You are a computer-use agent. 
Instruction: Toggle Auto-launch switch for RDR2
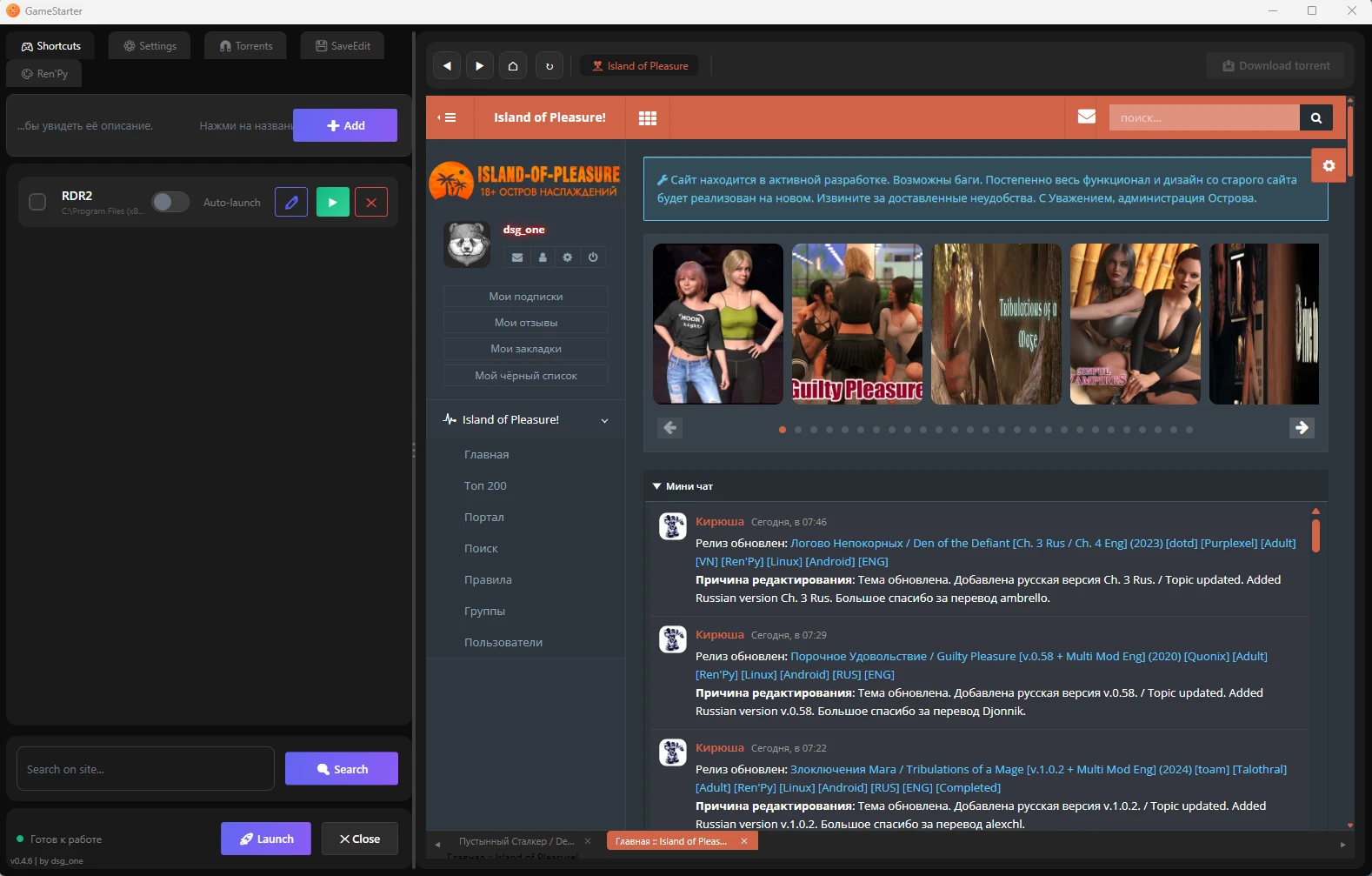[x=170, y=203]
